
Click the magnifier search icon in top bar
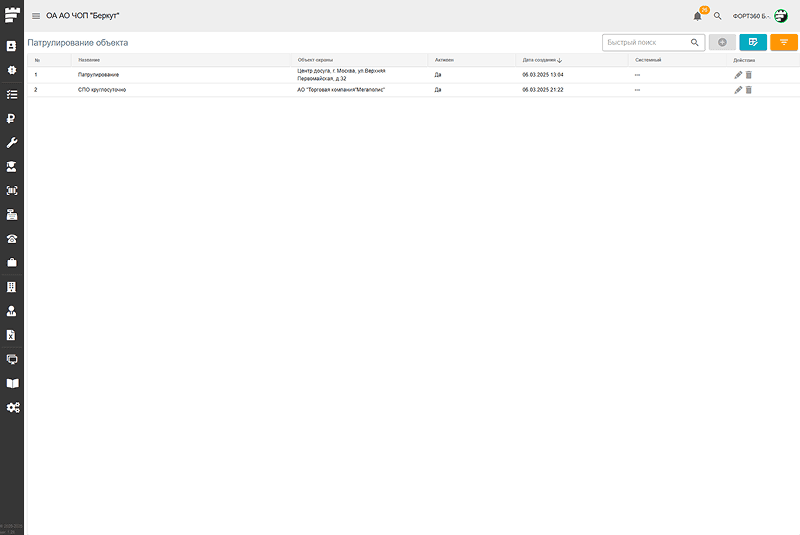coord(717,16)
